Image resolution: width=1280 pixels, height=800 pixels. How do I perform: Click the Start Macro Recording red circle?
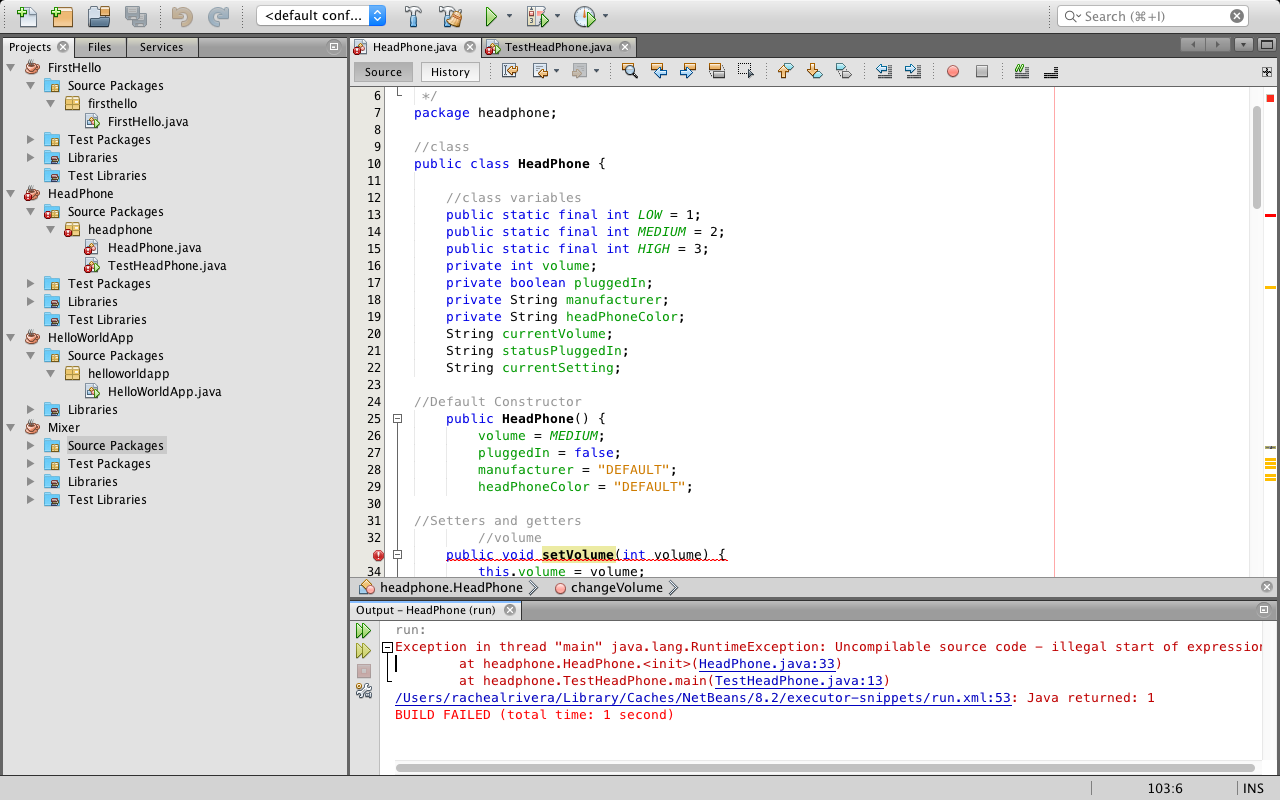point(952,71)
